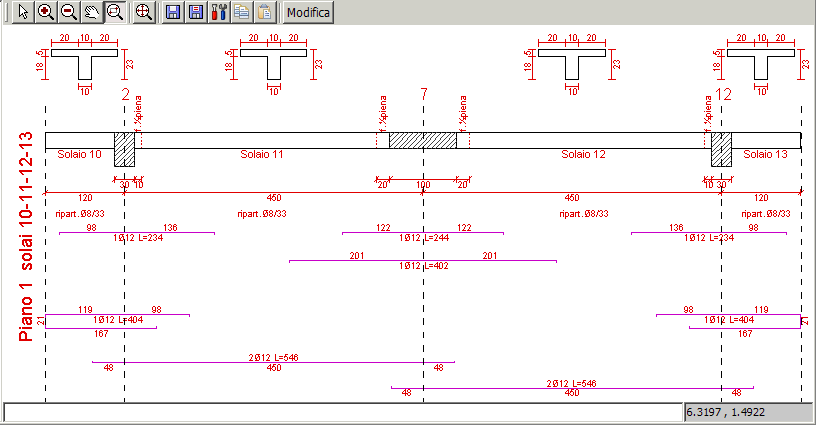Select the central hatched solid band at axis 7
Screen dimensions: 816x425
click(423, 140)
